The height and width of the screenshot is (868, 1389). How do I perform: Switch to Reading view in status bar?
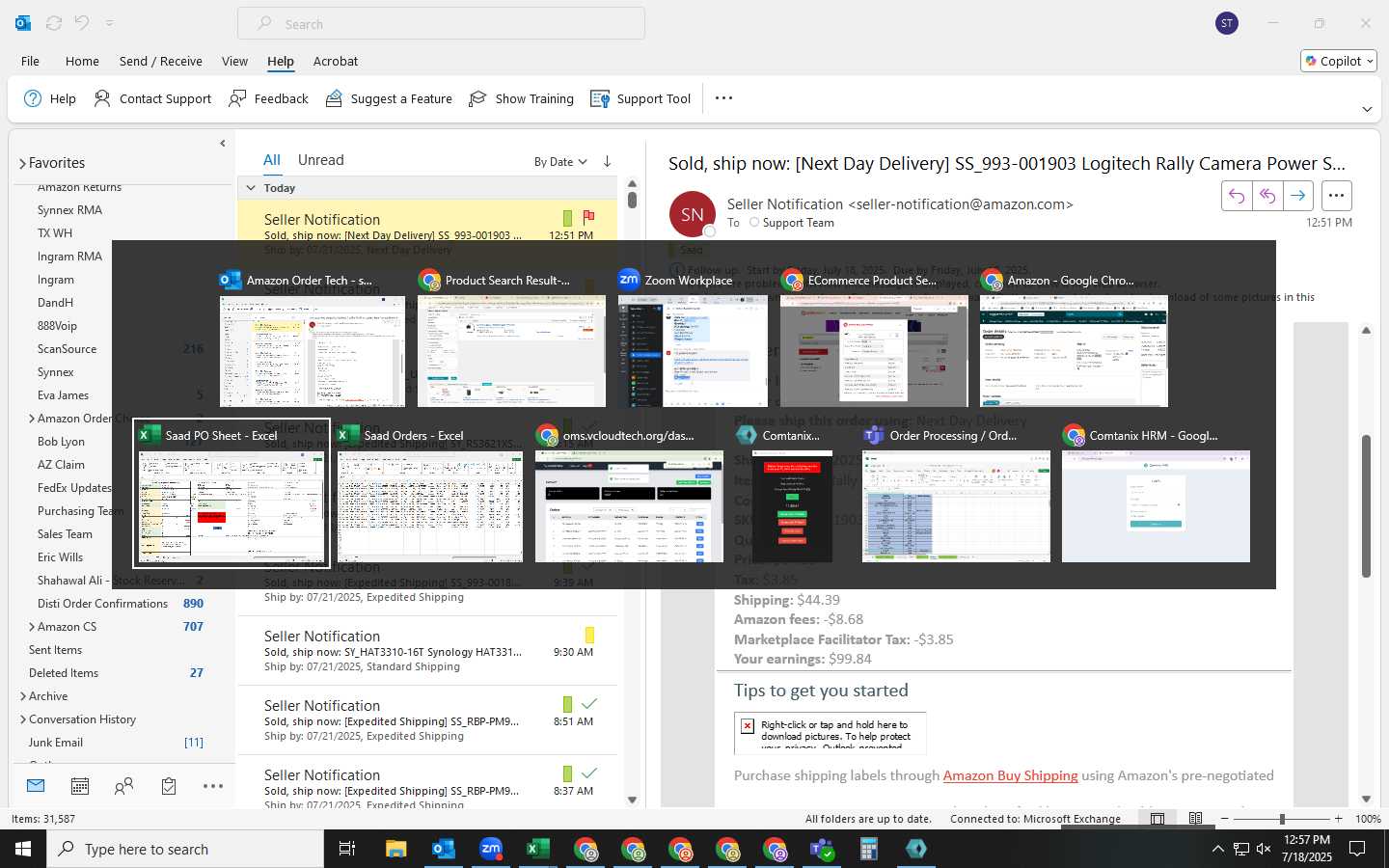click(1196, 819)
